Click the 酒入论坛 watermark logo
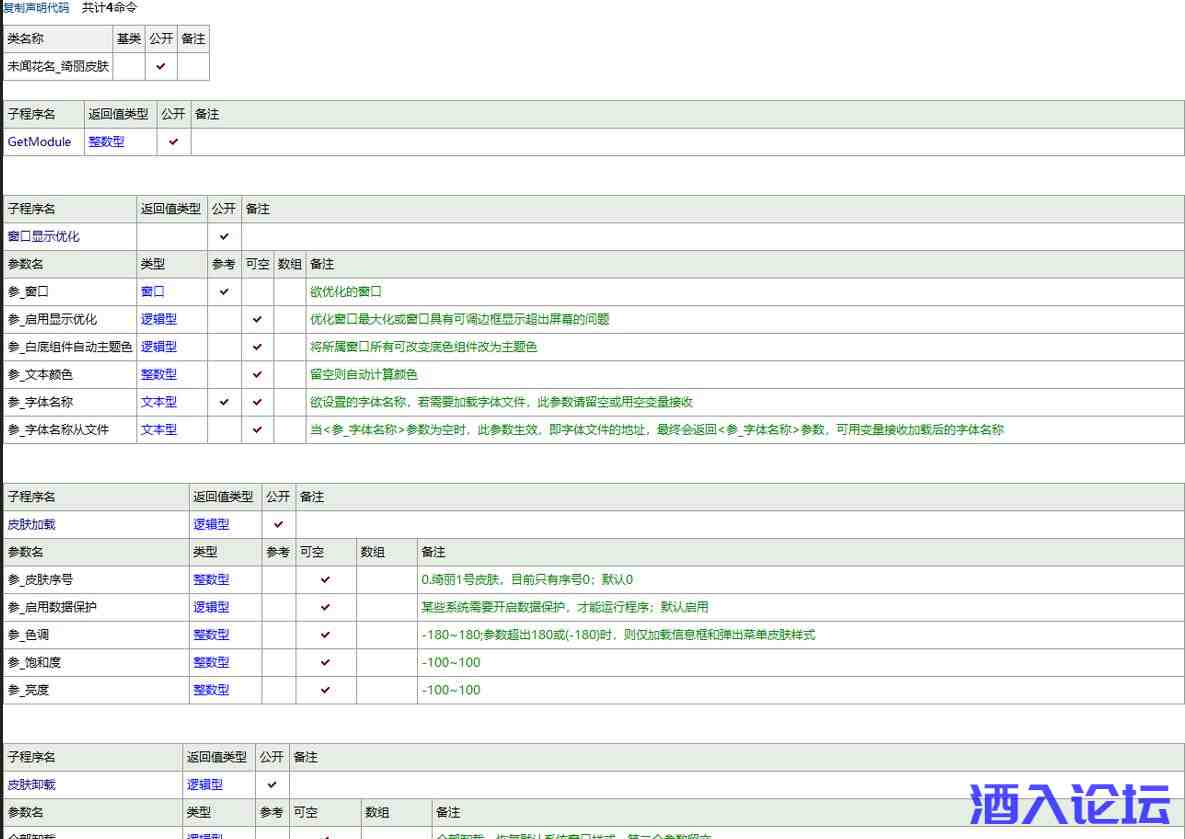 pos(1070,803)
